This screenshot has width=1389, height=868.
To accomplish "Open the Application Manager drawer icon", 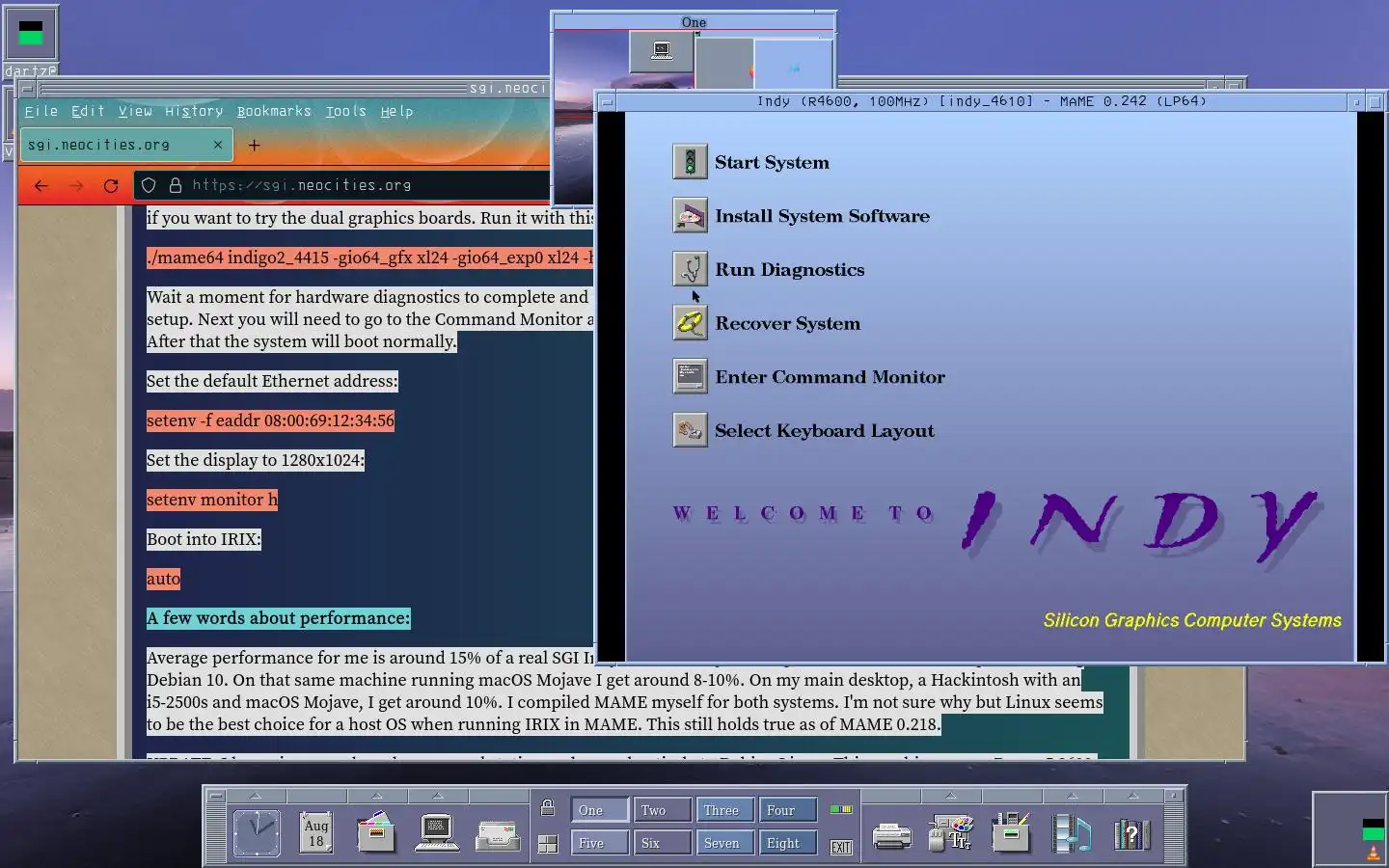I will (x=1011, y=833).
